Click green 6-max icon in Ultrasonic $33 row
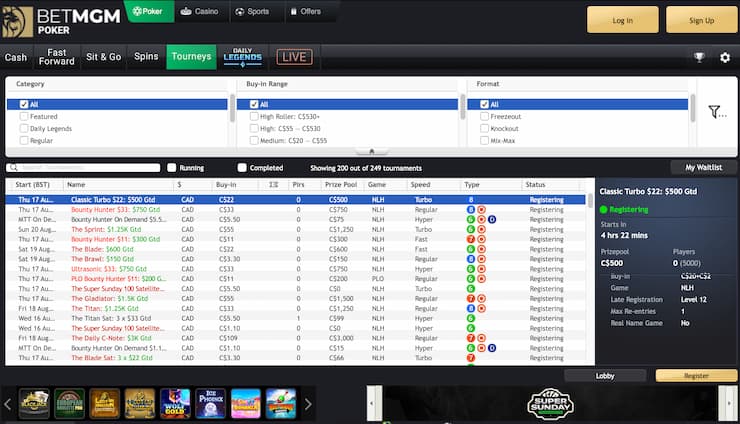Image resolution: width=740 pixels, height=424 pixels. pos(471,269)
